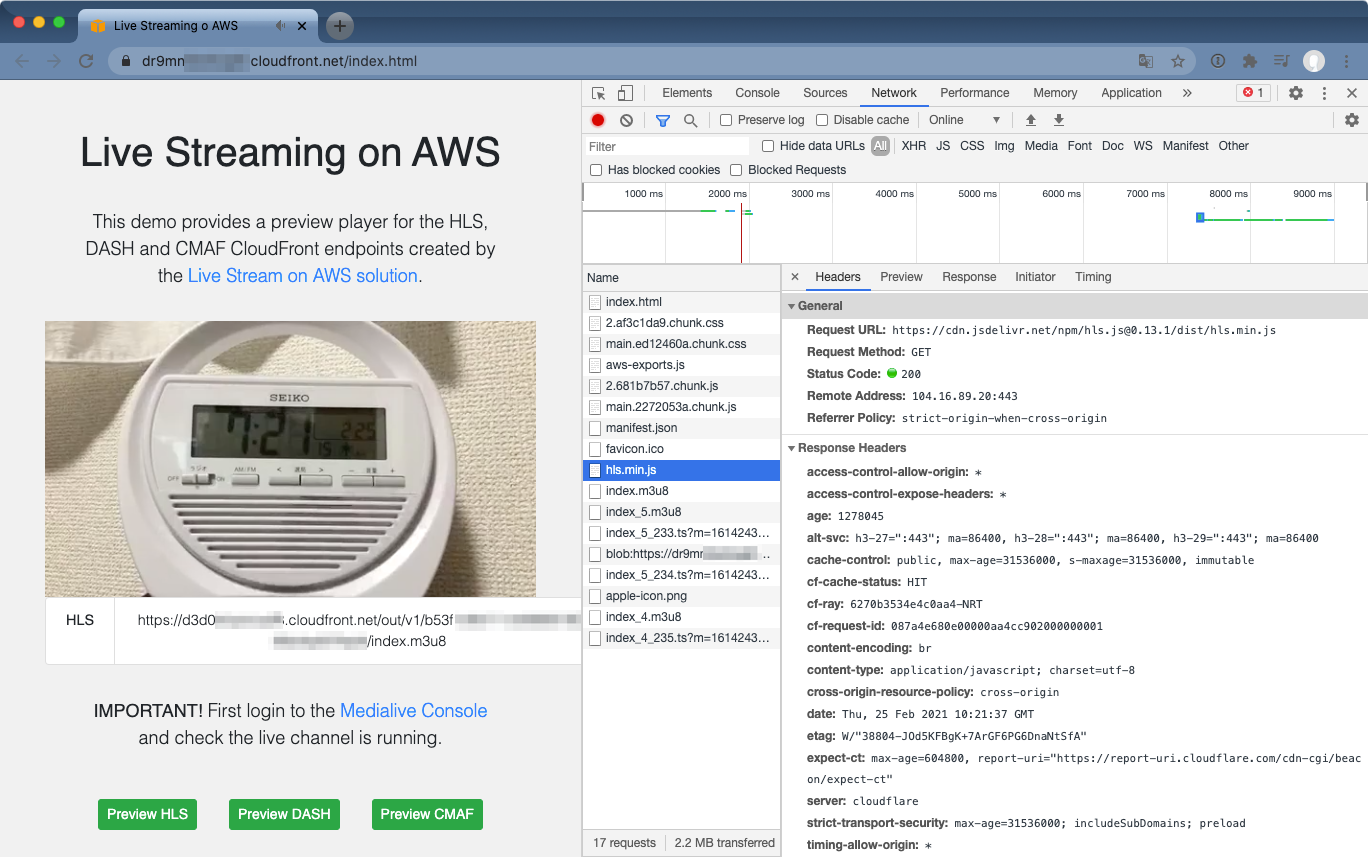1368x857 pixels.
Task: Open Network panel settings gear
Action: [1352, 120]
